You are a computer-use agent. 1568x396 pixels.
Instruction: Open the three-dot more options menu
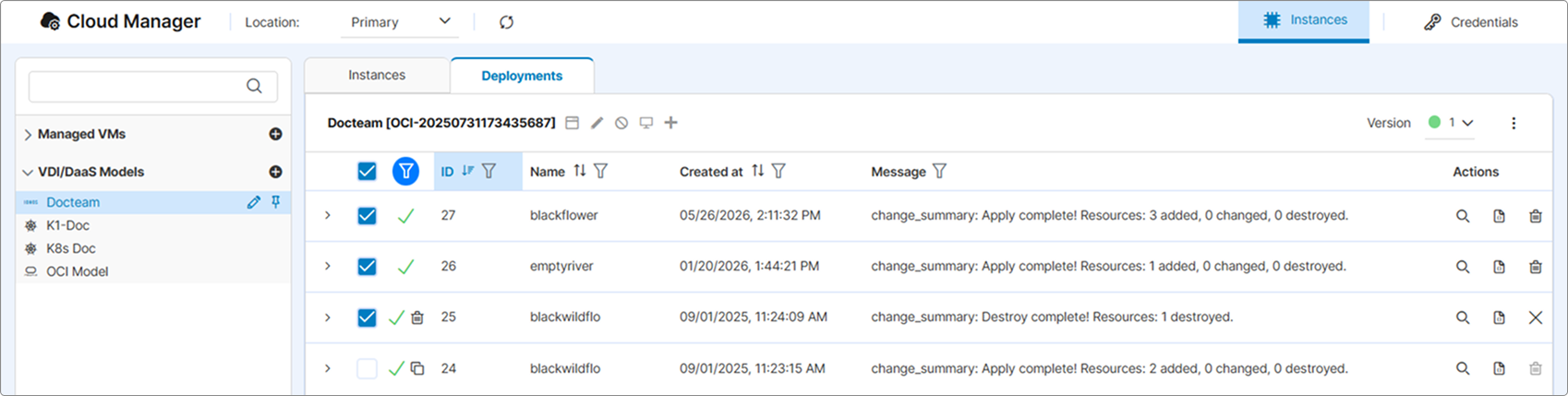(x=1514, y=123)
